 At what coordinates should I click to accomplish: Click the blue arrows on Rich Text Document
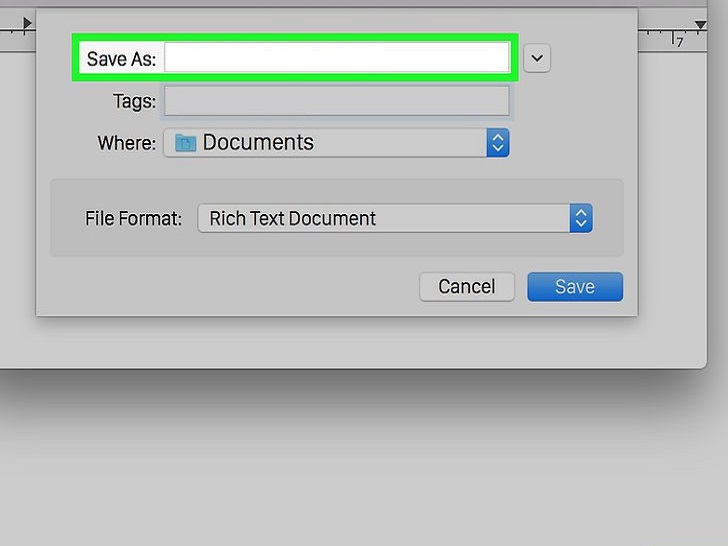coord(581,218)
